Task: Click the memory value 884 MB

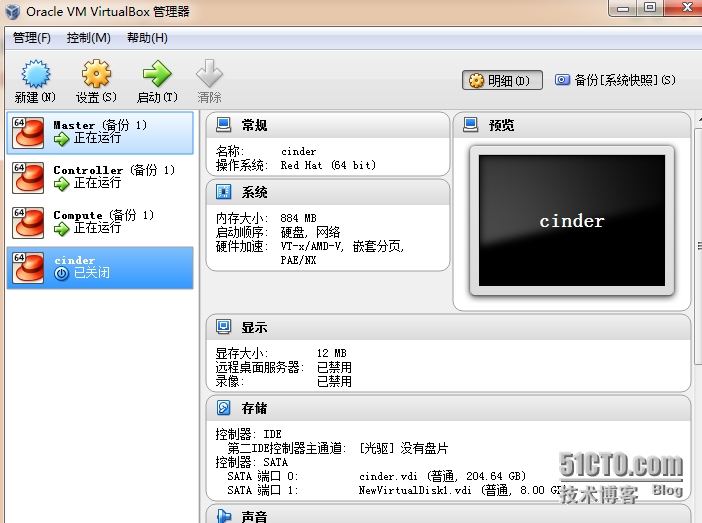Action: pos(298,218)
